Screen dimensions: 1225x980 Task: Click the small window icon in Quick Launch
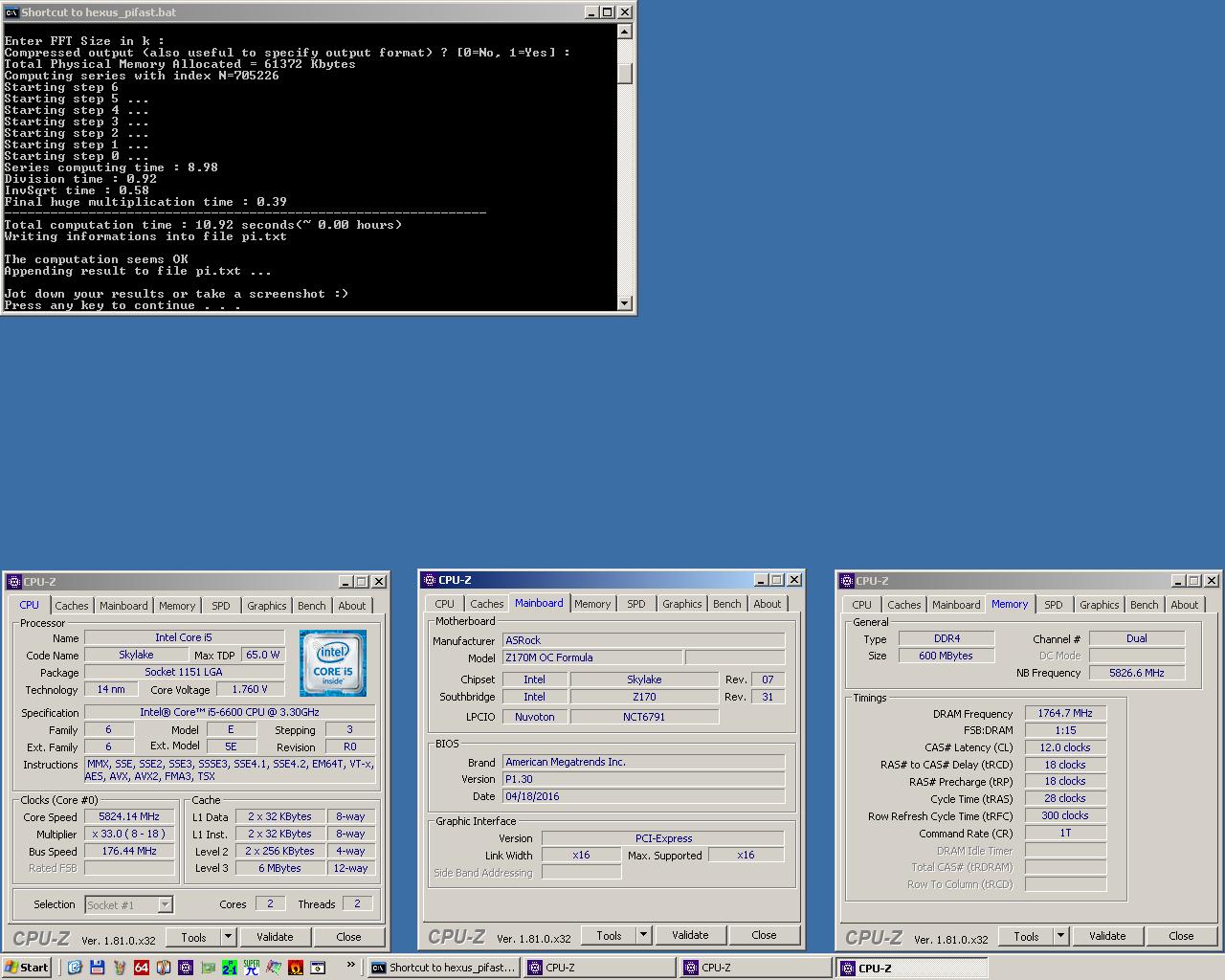coord(318,968)
